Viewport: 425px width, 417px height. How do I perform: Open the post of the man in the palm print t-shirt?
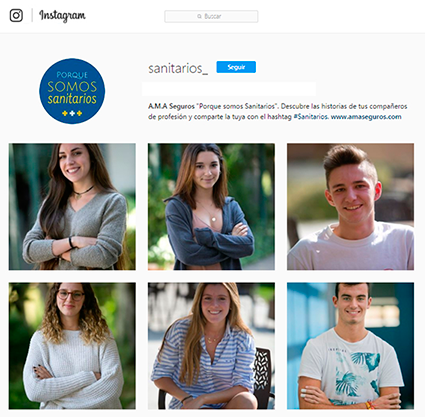(351, 346)
